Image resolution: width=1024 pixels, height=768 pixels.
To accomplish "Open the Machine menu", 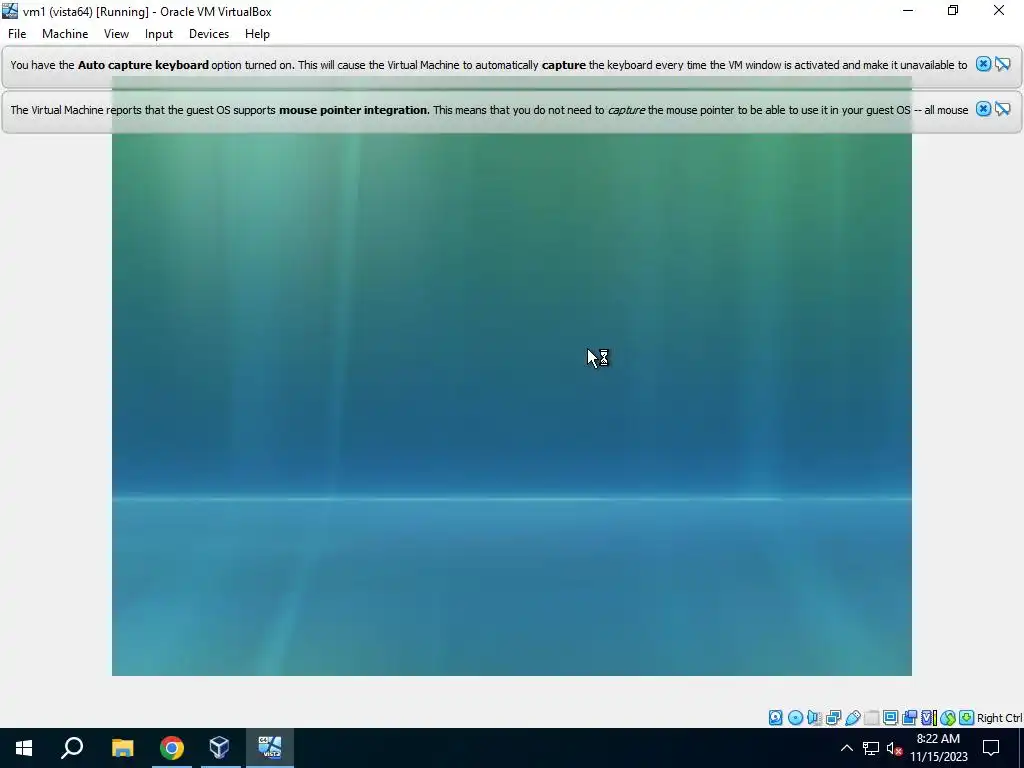I will (x=65, y=34).
